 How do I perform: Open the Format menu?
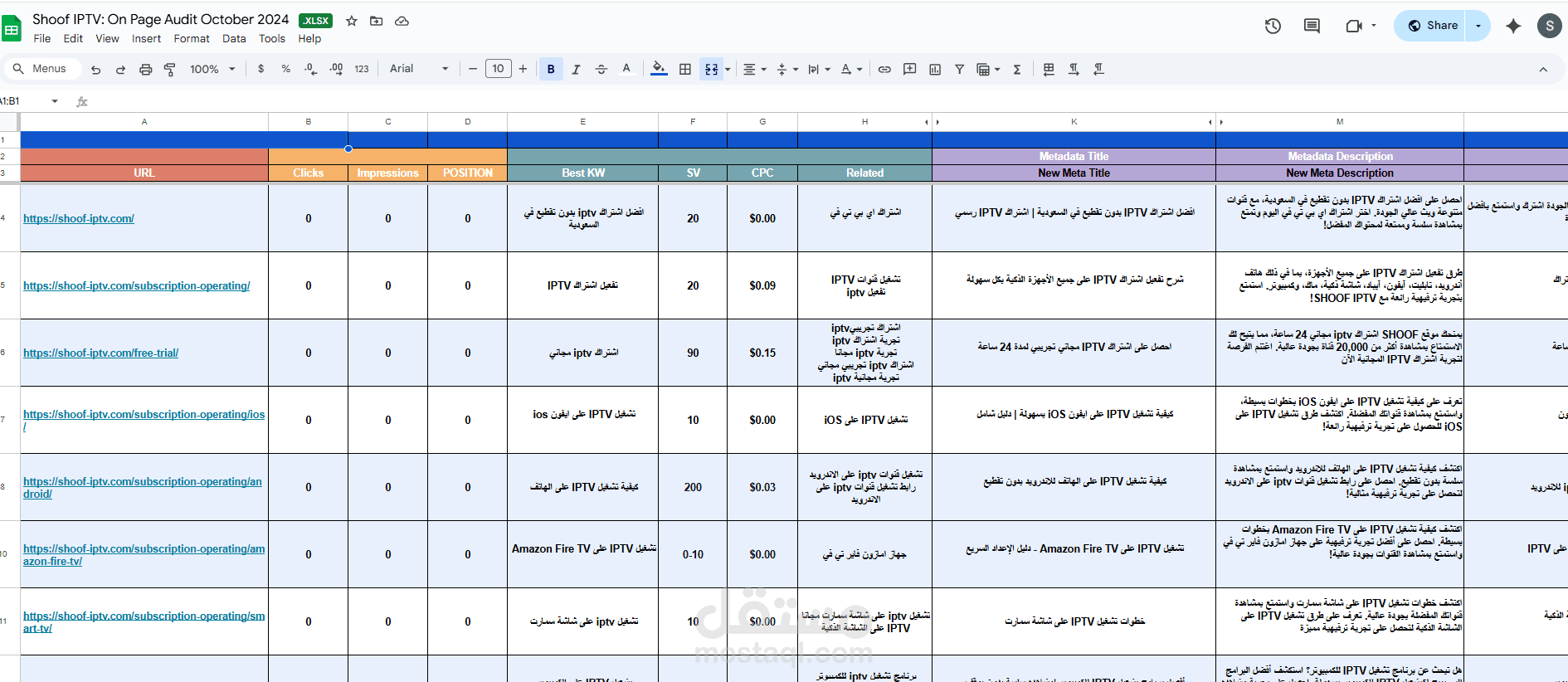tap(192, 38)
